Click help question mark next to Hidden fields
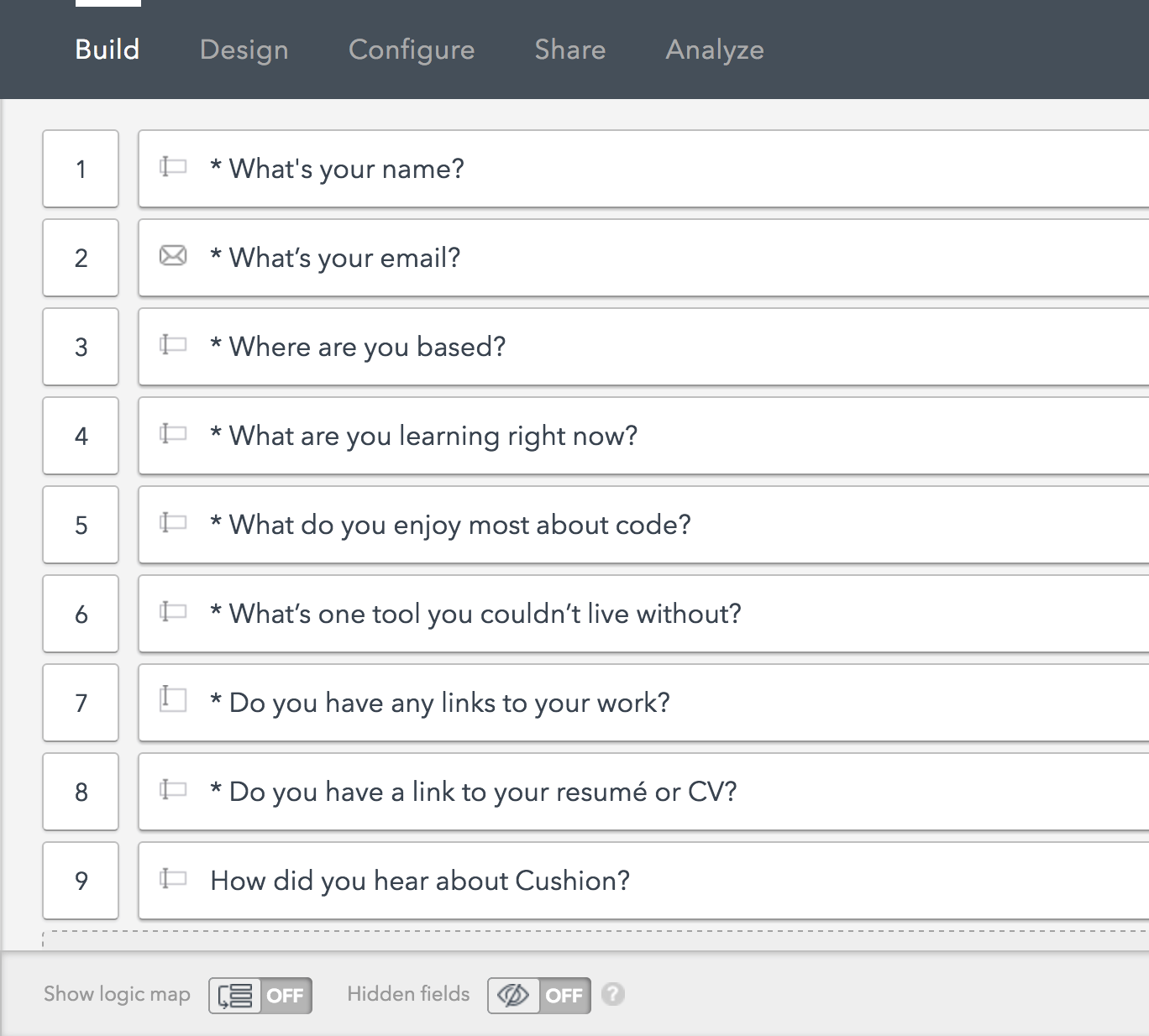 [613, 994]
